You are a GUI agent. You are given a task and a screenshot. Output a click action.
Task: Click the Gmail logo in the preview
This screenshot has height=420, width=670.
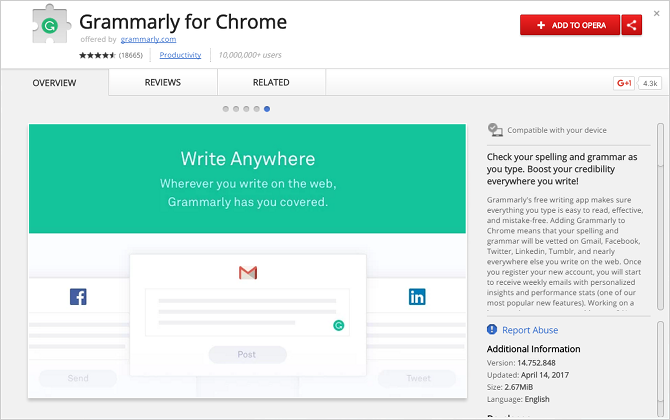(x=248, y=273)
